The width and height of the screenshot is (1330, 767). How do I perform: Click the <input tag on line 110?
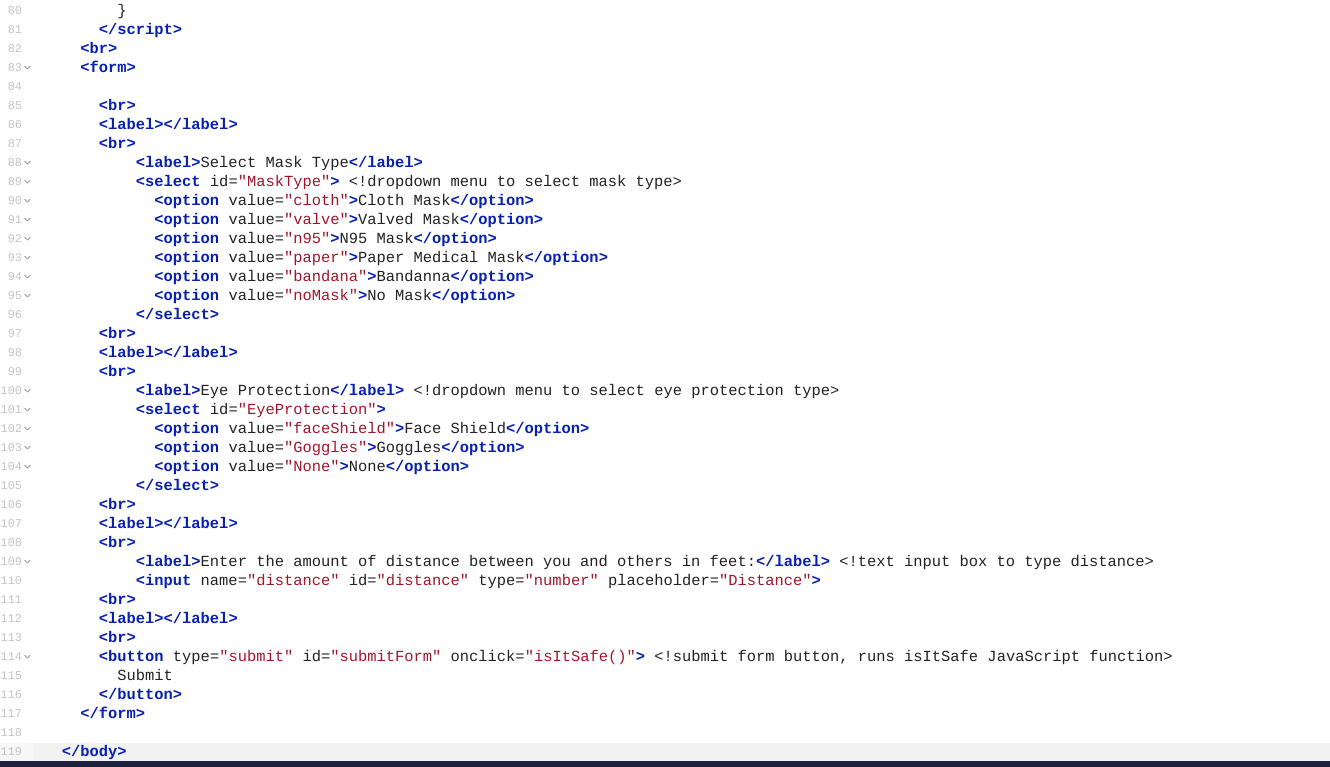[164, 581]
